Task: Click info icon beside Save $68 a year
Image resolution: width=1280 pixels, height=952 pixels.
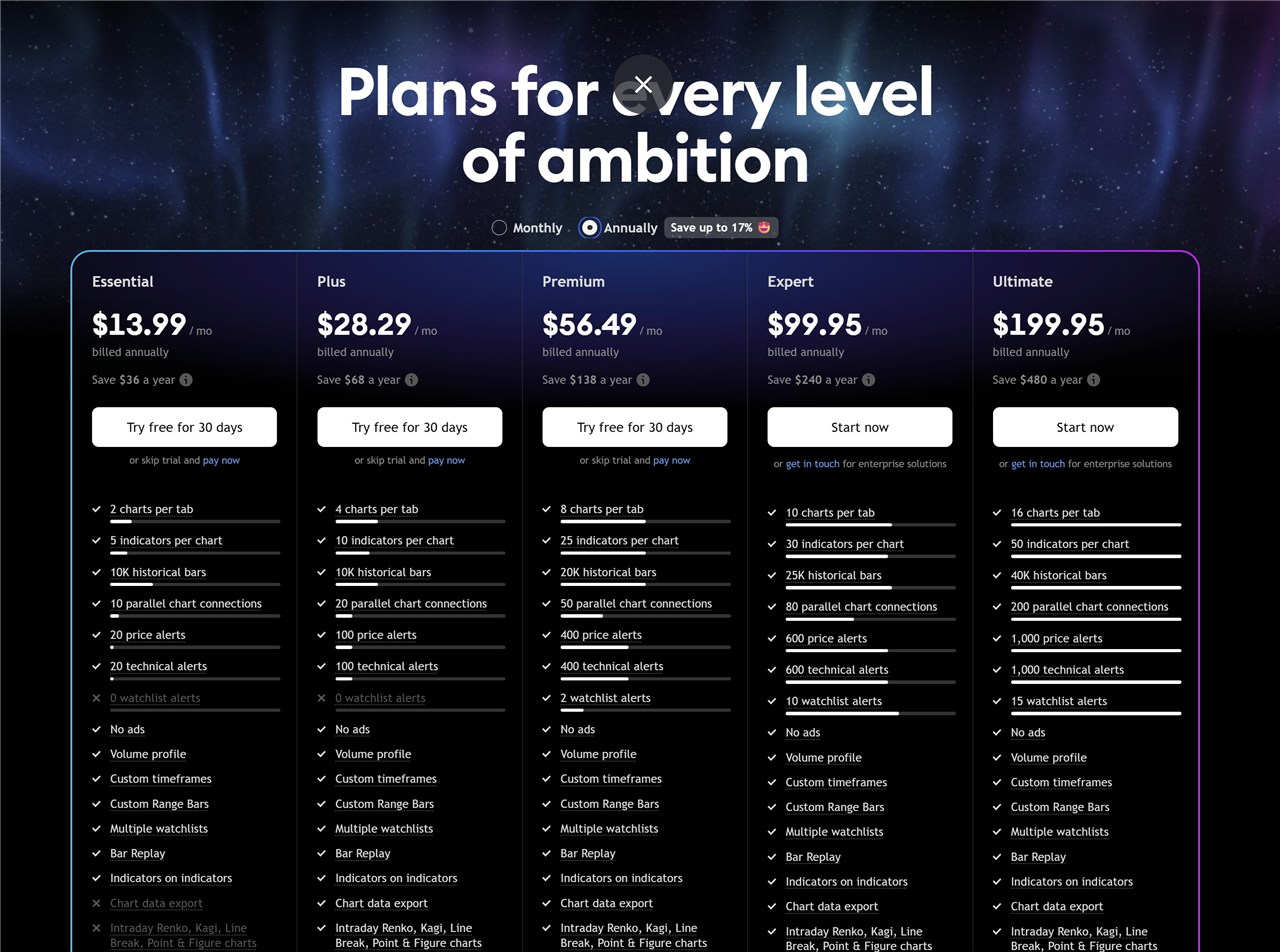Action: click(x=411, y=380)
